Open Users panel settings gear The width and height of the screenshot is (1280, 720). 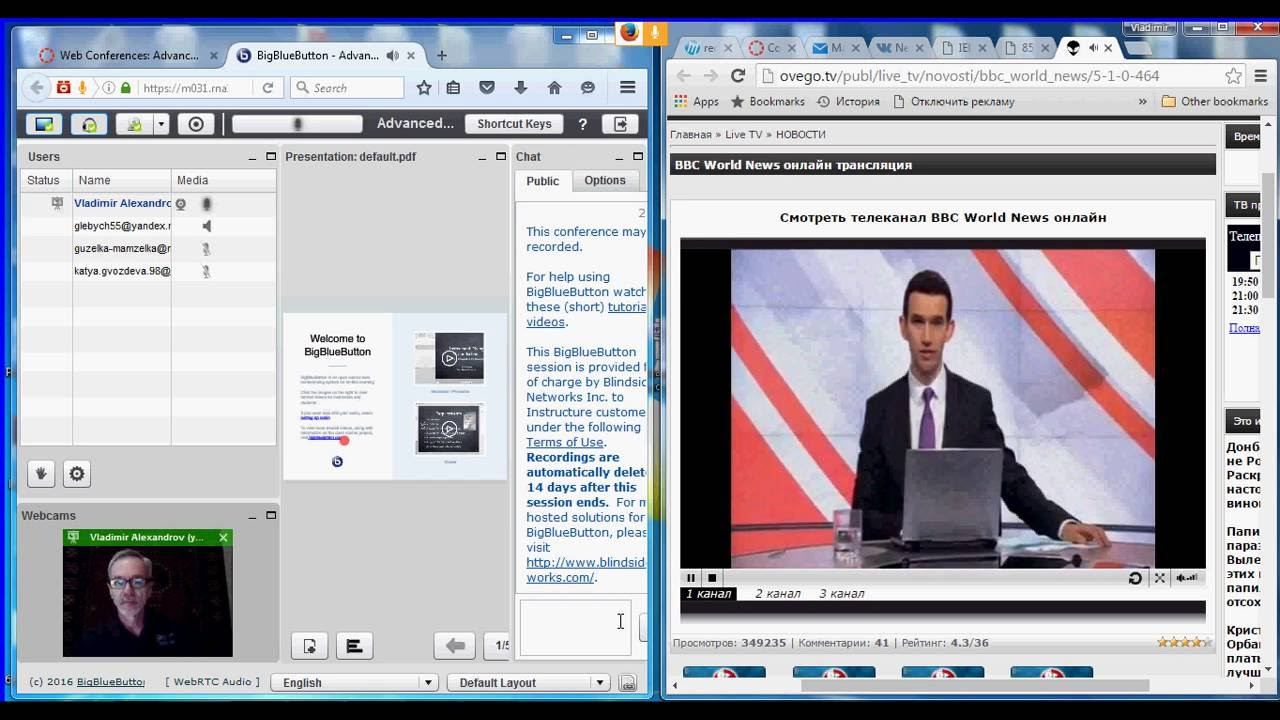click(77, 474)
